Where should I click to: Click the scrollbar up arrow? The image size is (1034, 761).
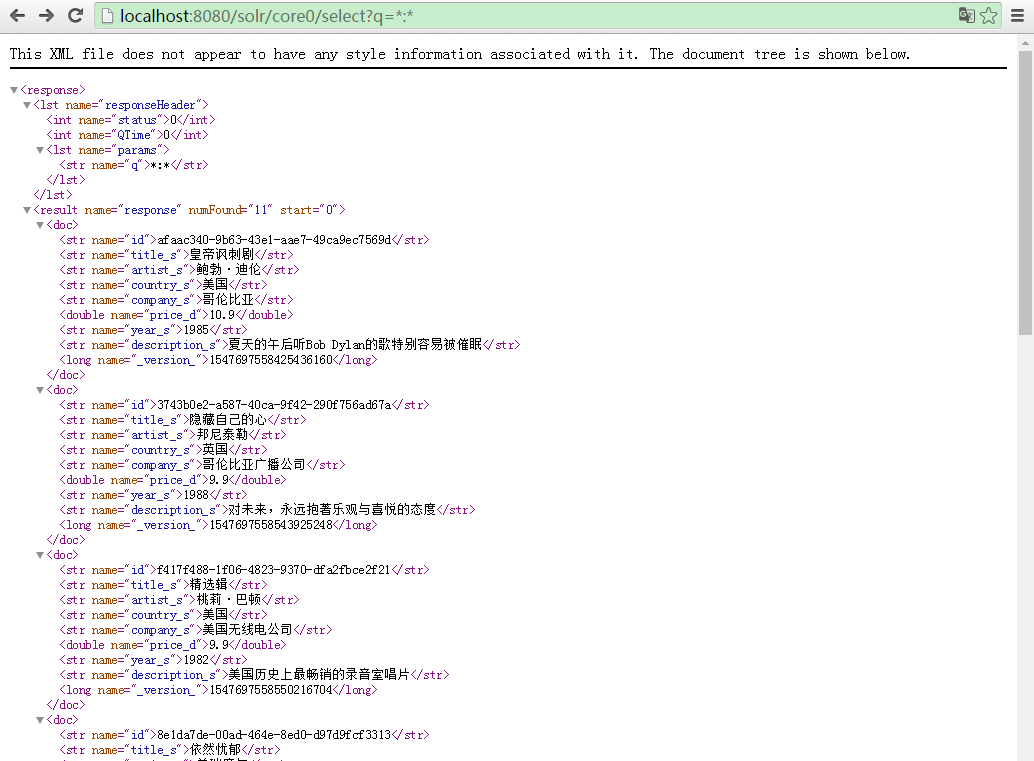point(1025,41)
